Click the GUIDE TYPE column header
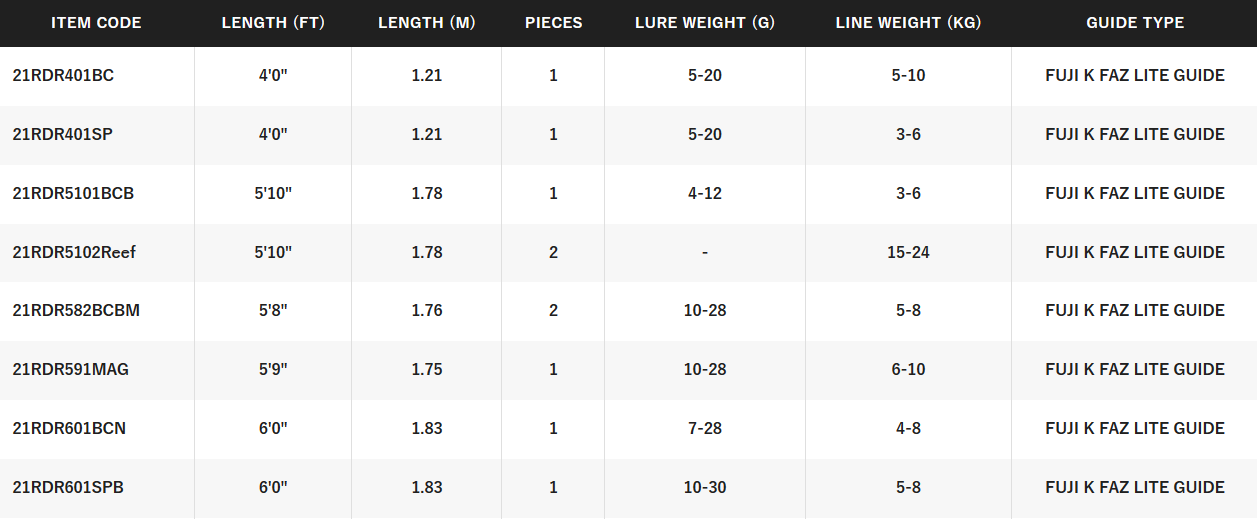1257x519 pixels. pos(1135,23)
